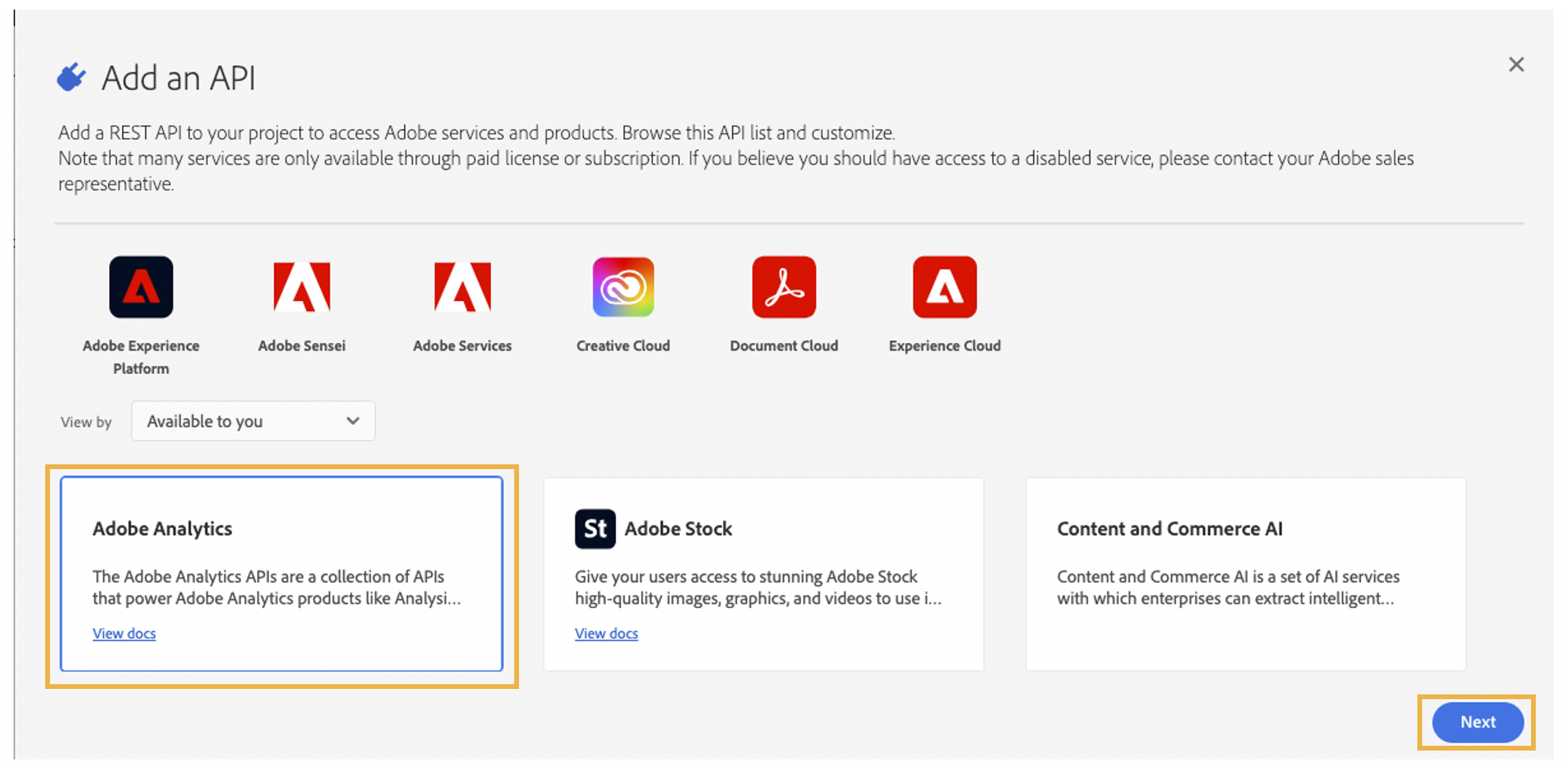Select the Adobe Experience Platform icon
Viewport: 1568px width, 767px height.
[141, 287]
